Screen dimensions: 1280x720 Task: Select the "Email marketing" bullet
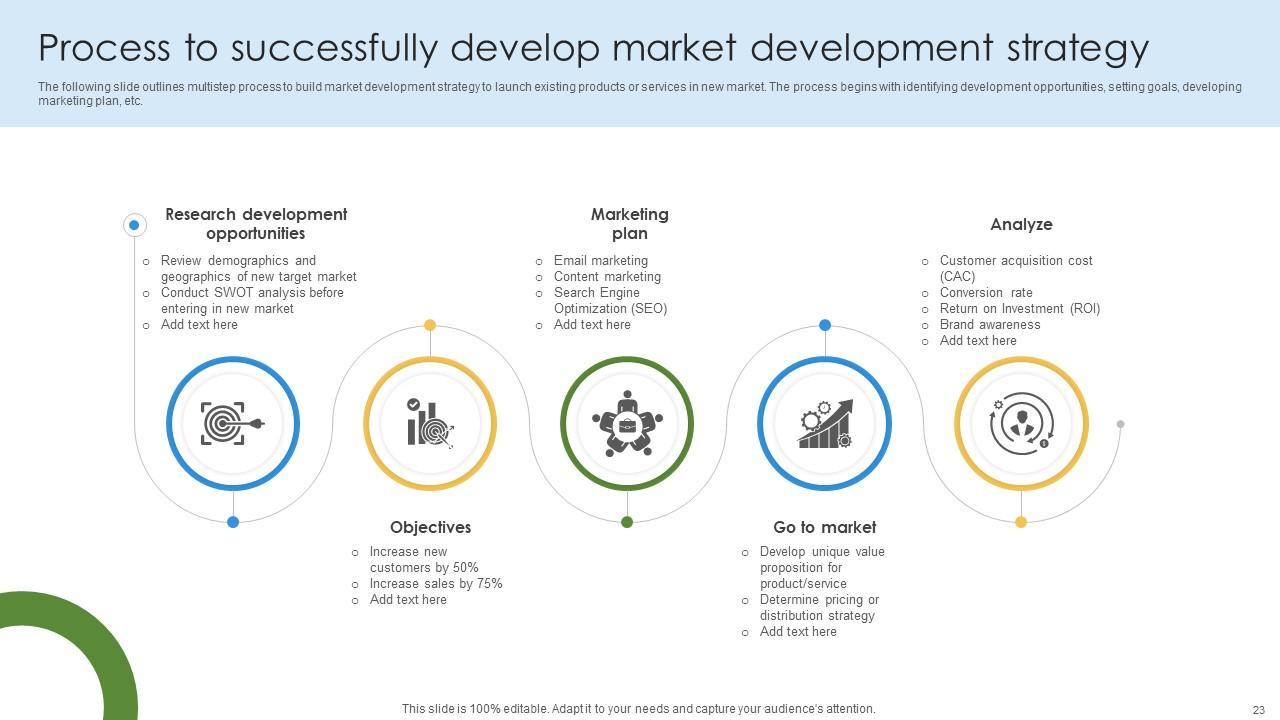click(x=601, y=260)
